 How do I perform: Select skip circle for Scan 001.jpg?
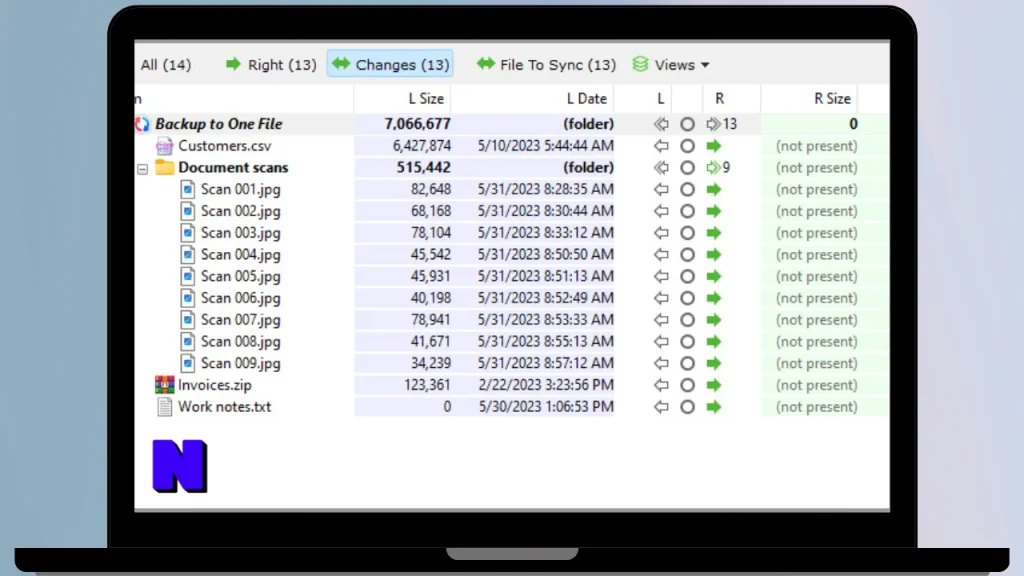[687, 189]
